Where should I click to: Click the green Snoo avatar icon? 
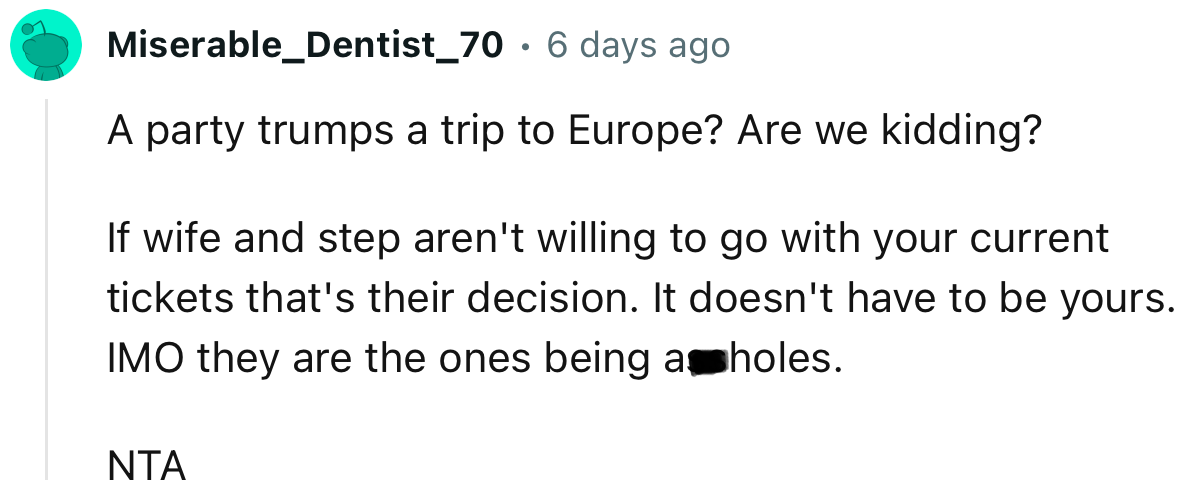point(45,47)
